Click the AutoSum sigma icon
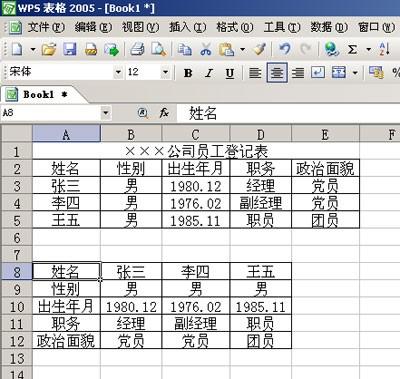 click(x=352, y=50)
